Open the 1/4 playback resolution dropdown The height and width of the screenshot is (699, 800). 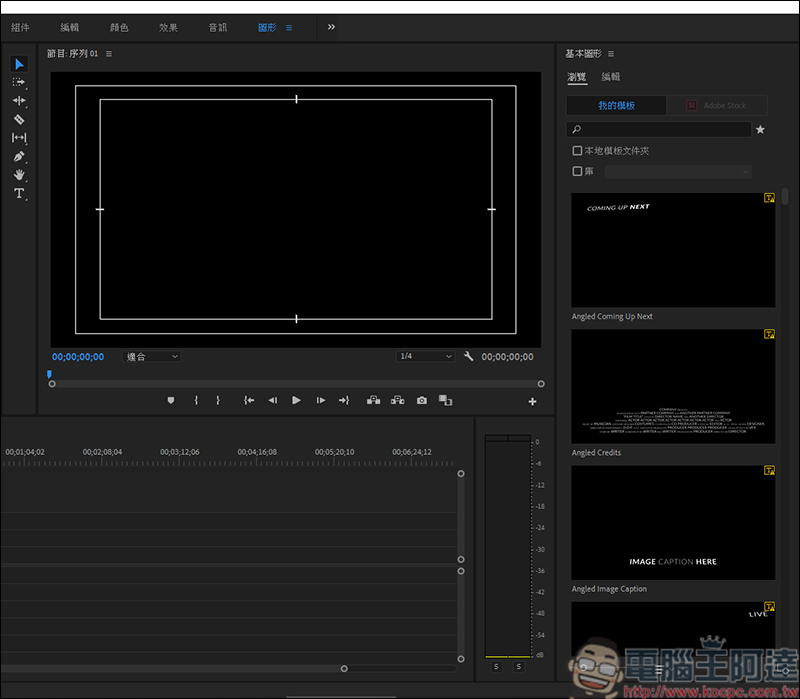426,356
